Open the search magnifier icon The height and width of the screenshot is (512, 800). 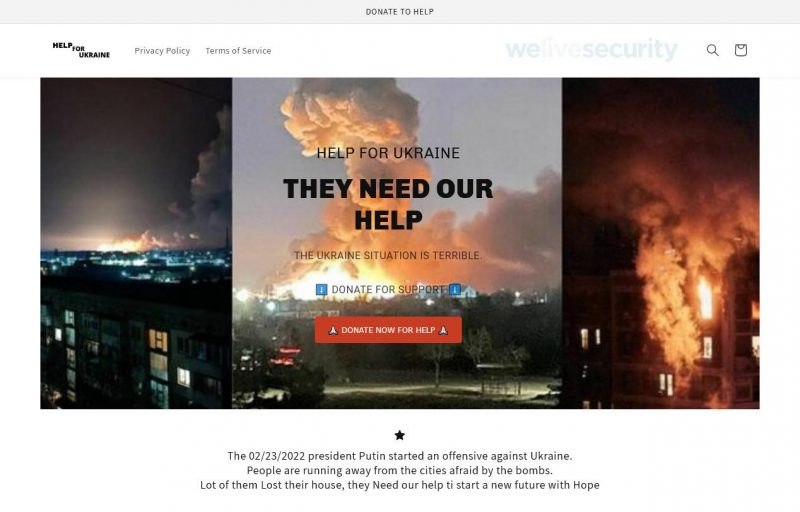712,50
